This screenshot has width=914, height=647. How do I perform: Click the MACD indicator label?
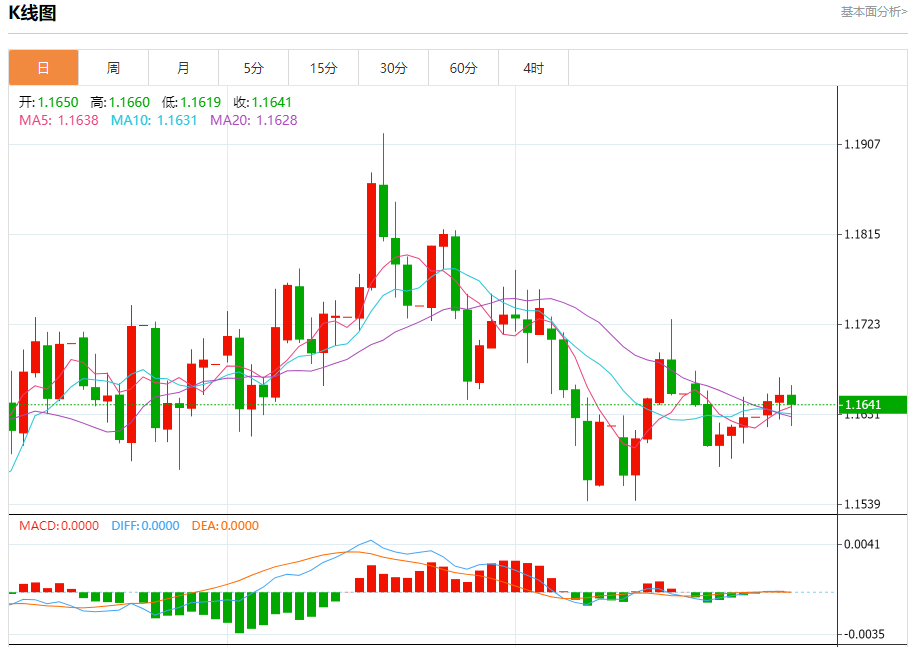[x=59, y=526]
